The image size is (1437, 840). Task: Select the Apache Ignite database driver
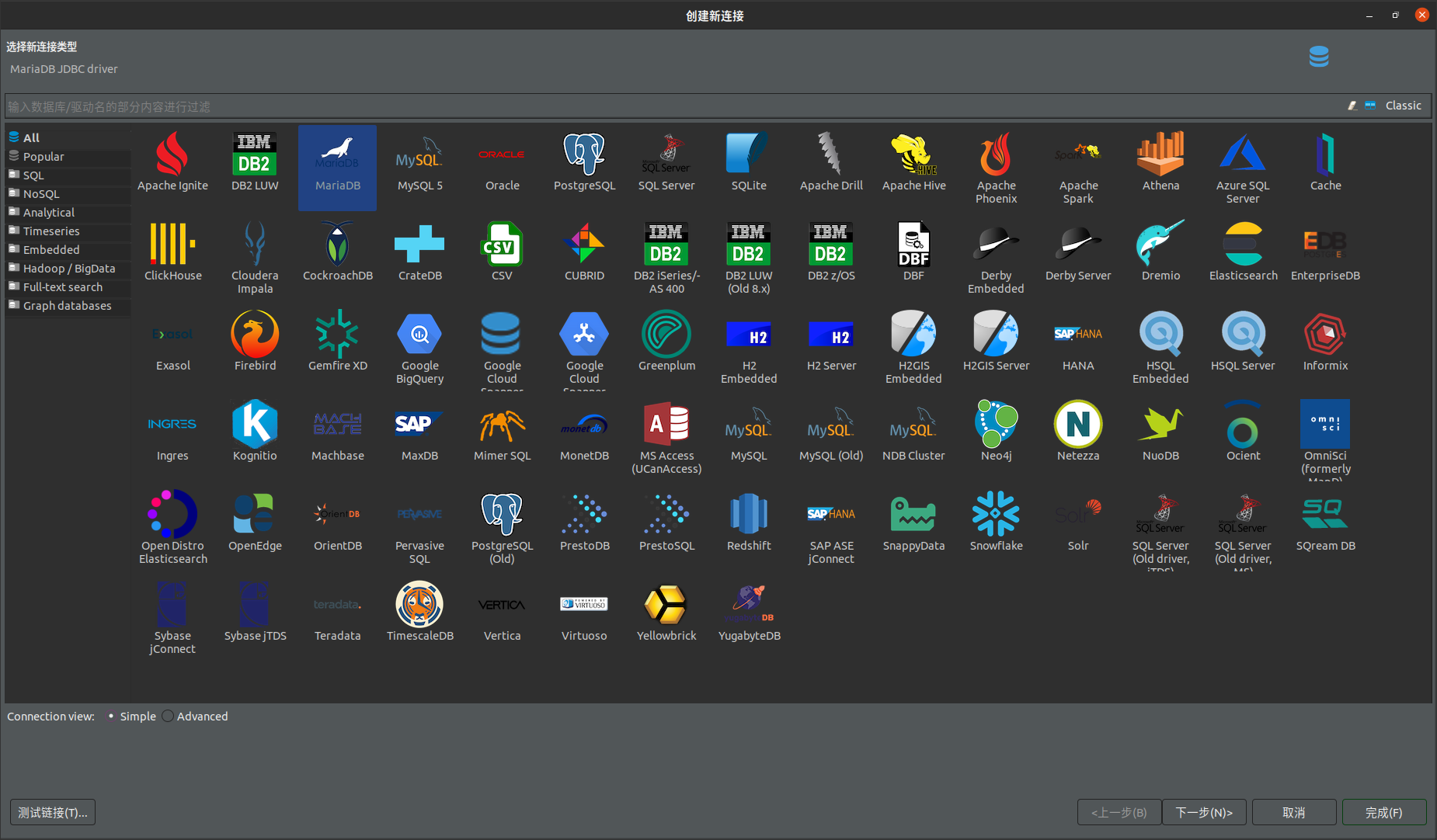pyautogui.click(x=172, y=161)
